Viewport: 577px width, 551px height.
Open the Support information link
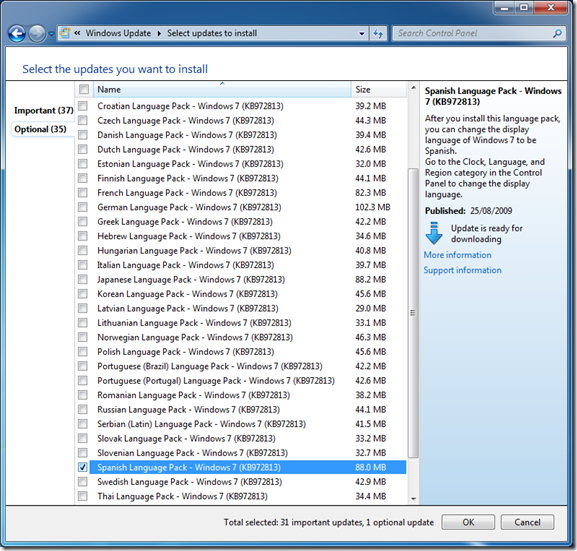tap(463, 270)
